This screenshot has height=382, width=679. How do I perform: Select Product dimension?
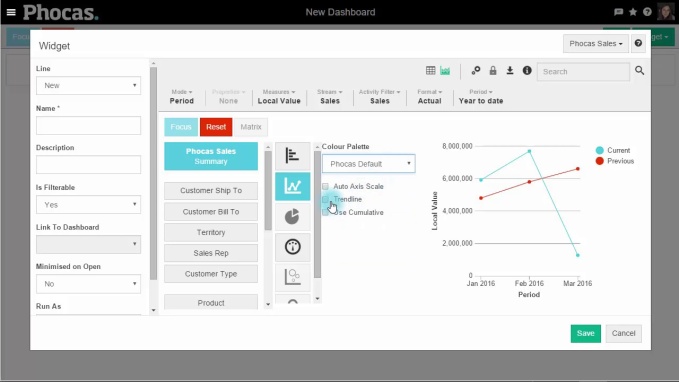pyautogui.click(x=211, y=302)
